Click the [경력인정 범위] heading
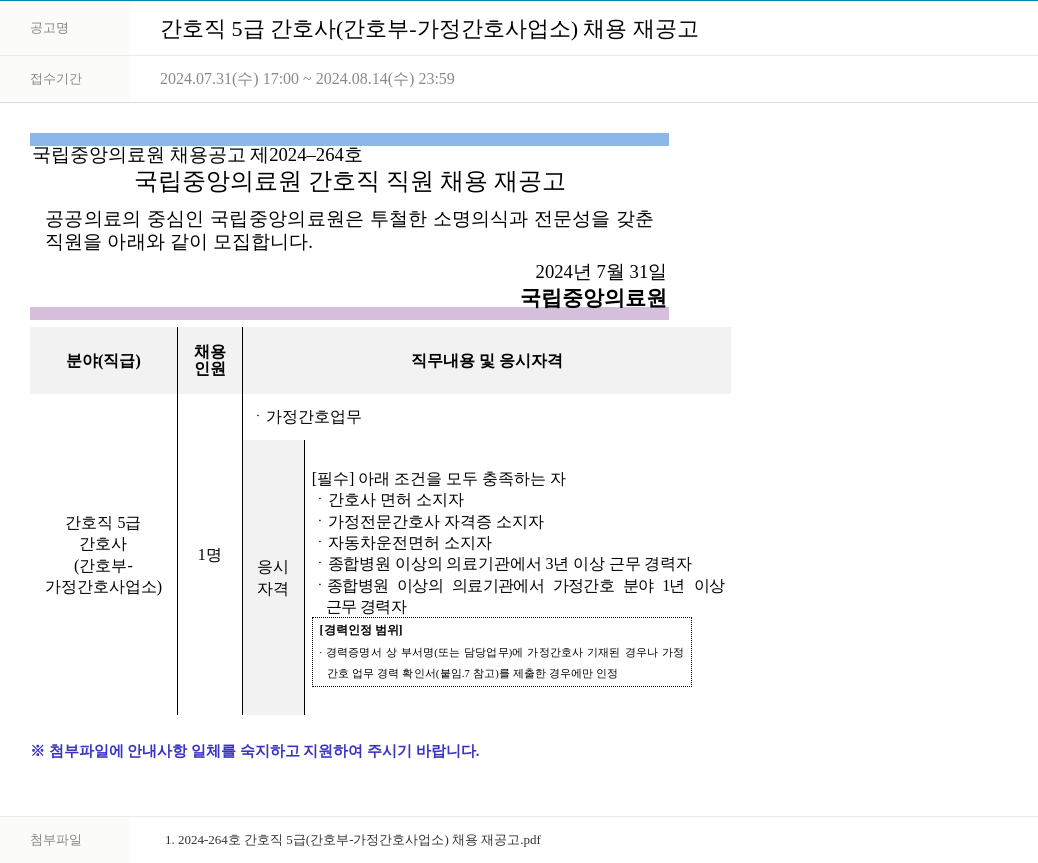 tap(361, 630)
